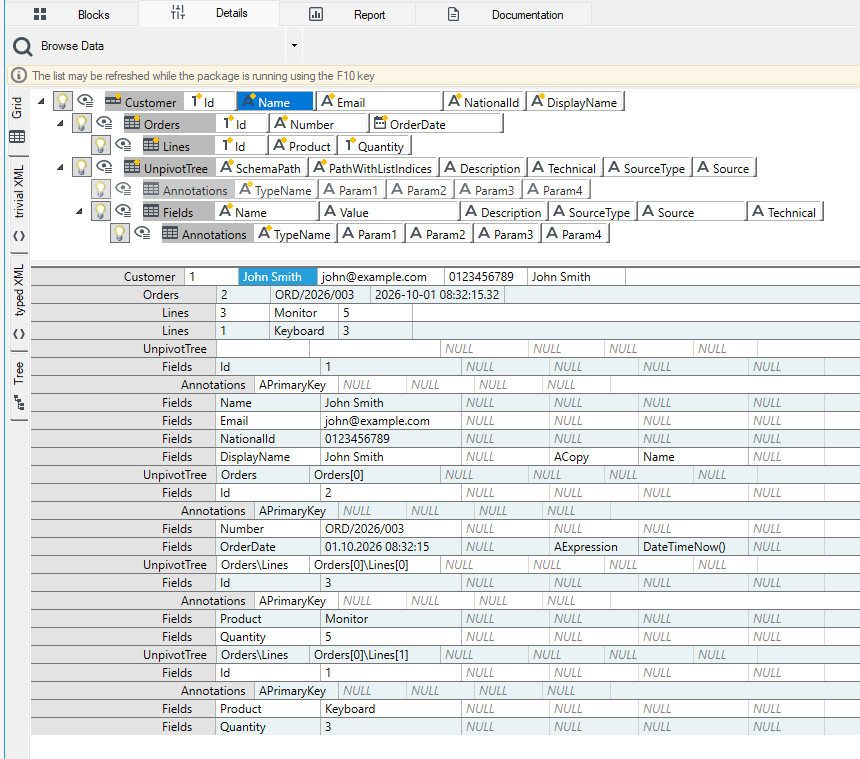Click the Orders[0]\Lines[1] path cell

point(375,655)
